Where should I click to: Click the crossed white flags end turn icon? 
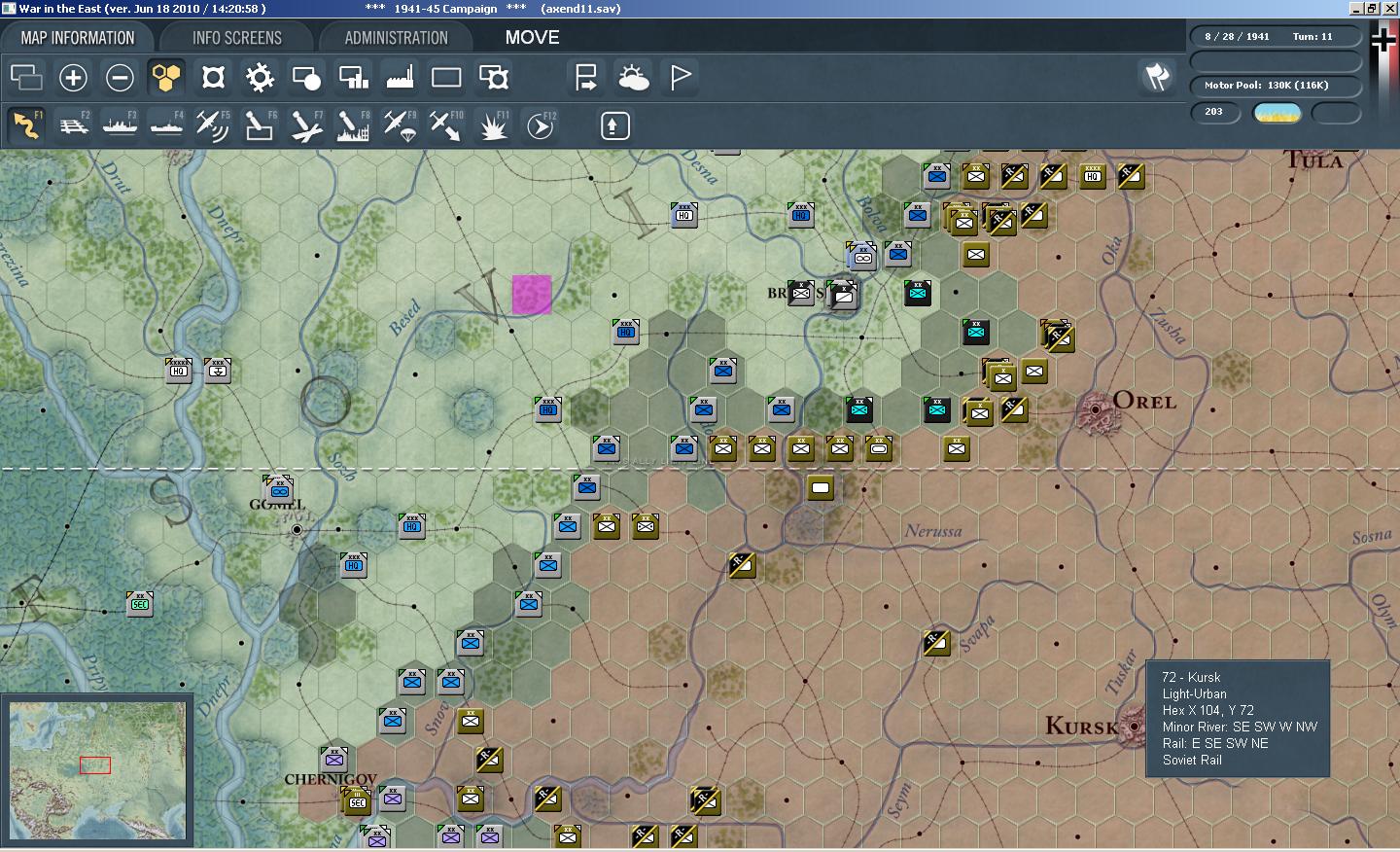click(1157, 77)
